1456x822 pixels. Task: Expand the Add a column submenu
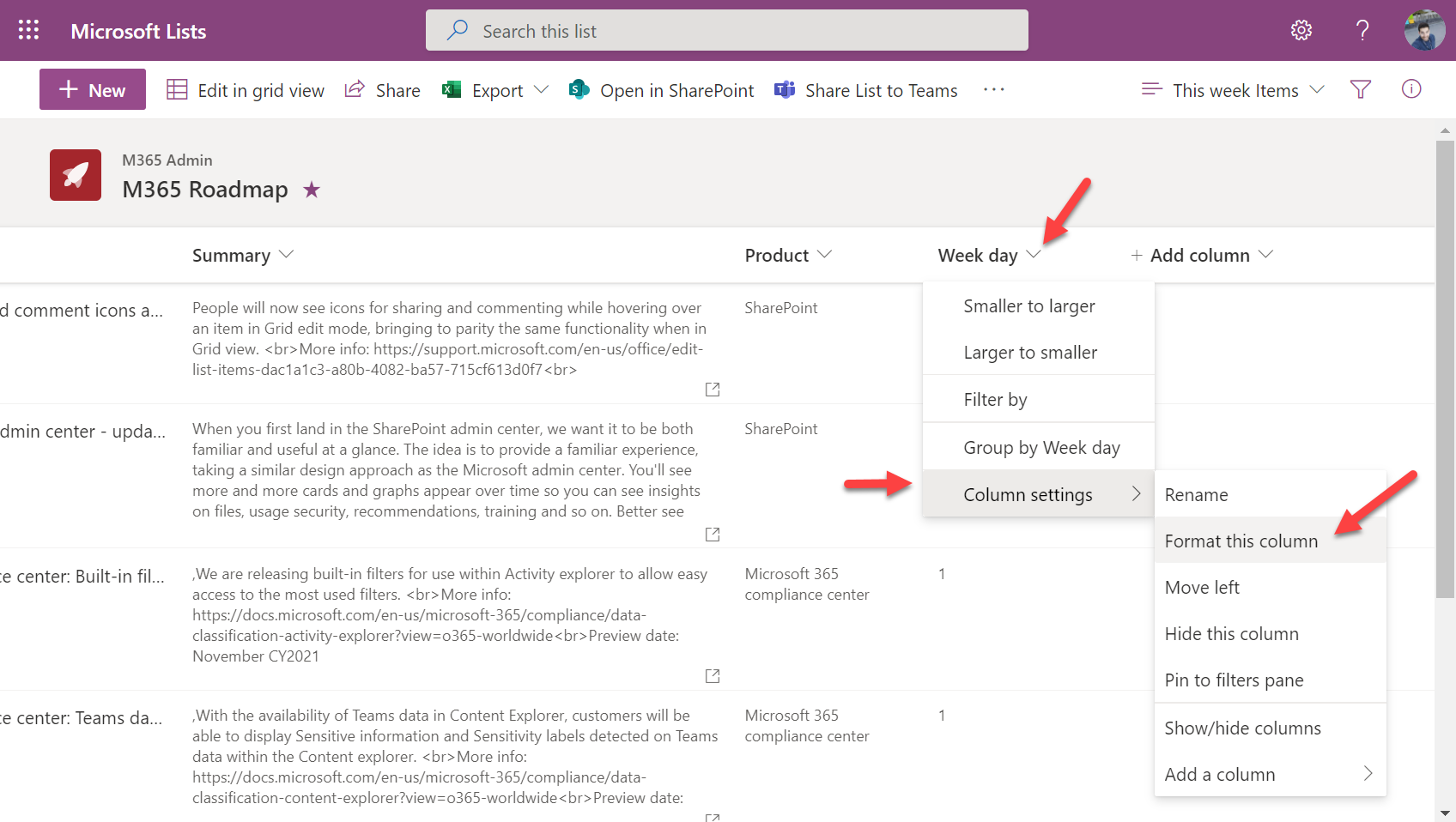[x=1219, y=774]
